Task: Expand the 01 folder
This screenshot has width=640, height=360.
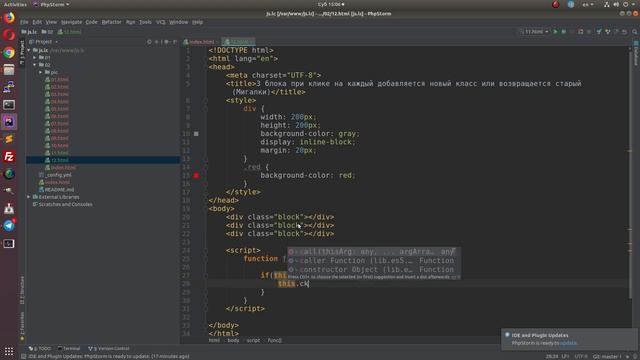Action: coord(35,58)
